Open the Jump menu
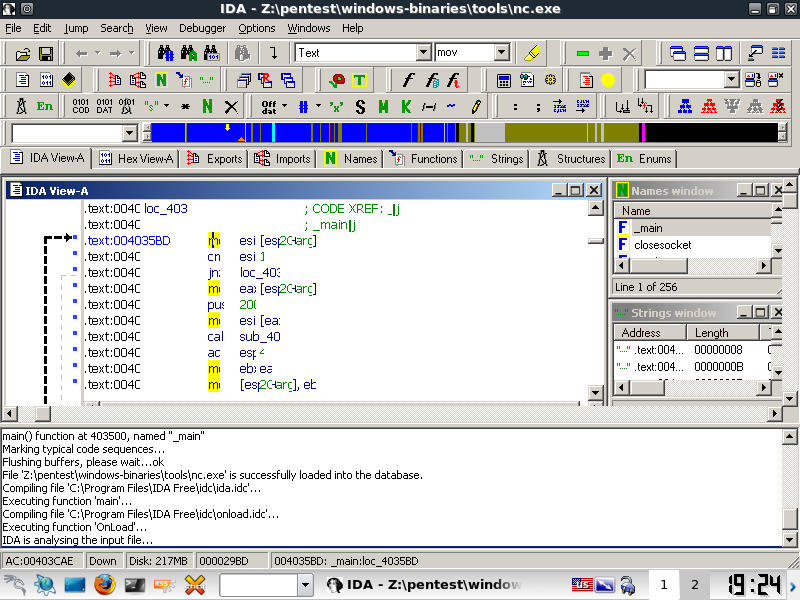Image resolution: width=800 pixels, height=600 pixels. (x=76, y=28)
